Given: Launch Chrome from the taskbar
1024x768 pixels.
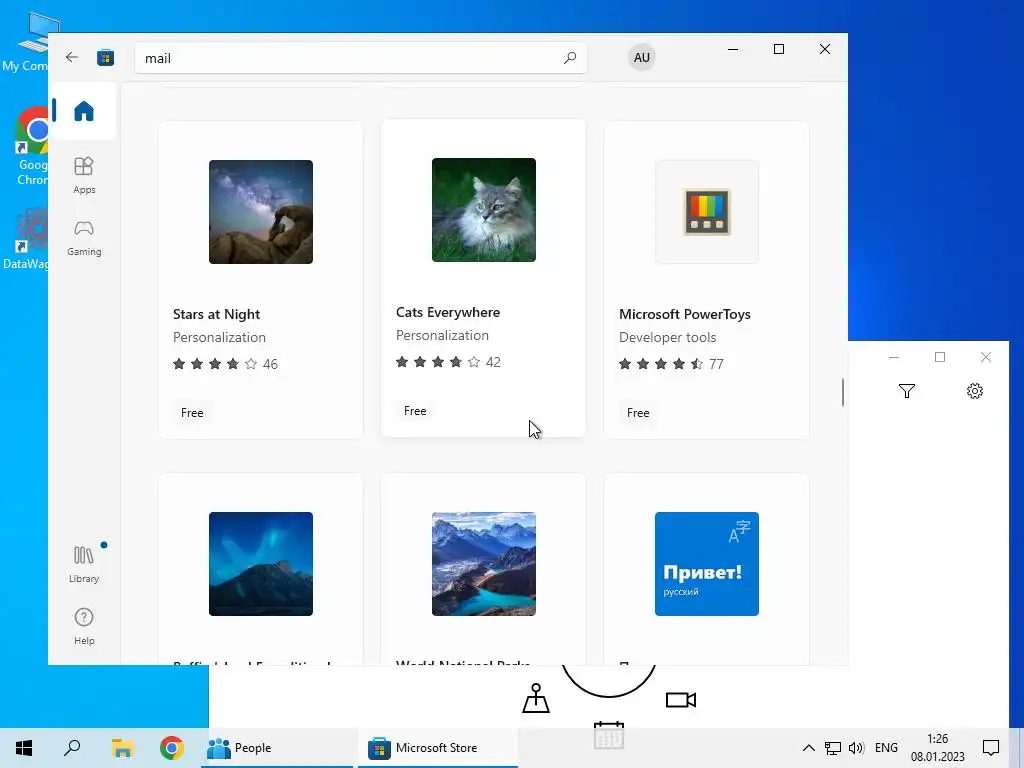Looking at the screenshot, I should tap(172, 748).
